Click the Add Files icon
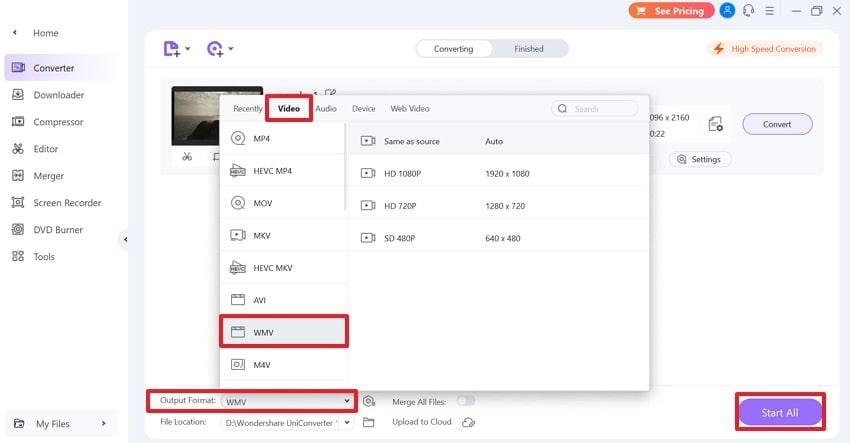This screenshot has width=850, height=443. click(x=171, y=49)
